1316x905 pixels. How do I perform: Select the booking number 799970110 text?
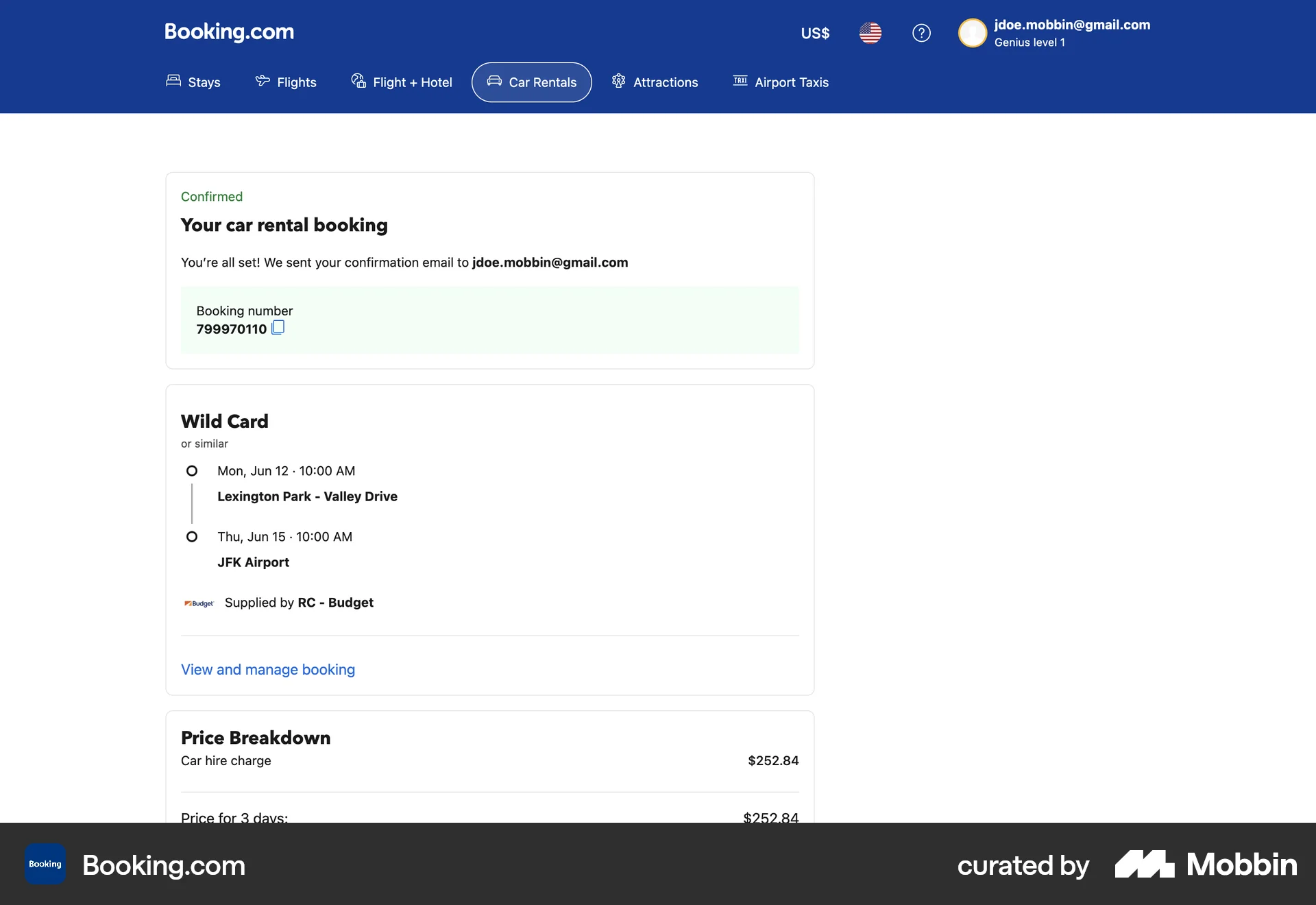point(230,329)
